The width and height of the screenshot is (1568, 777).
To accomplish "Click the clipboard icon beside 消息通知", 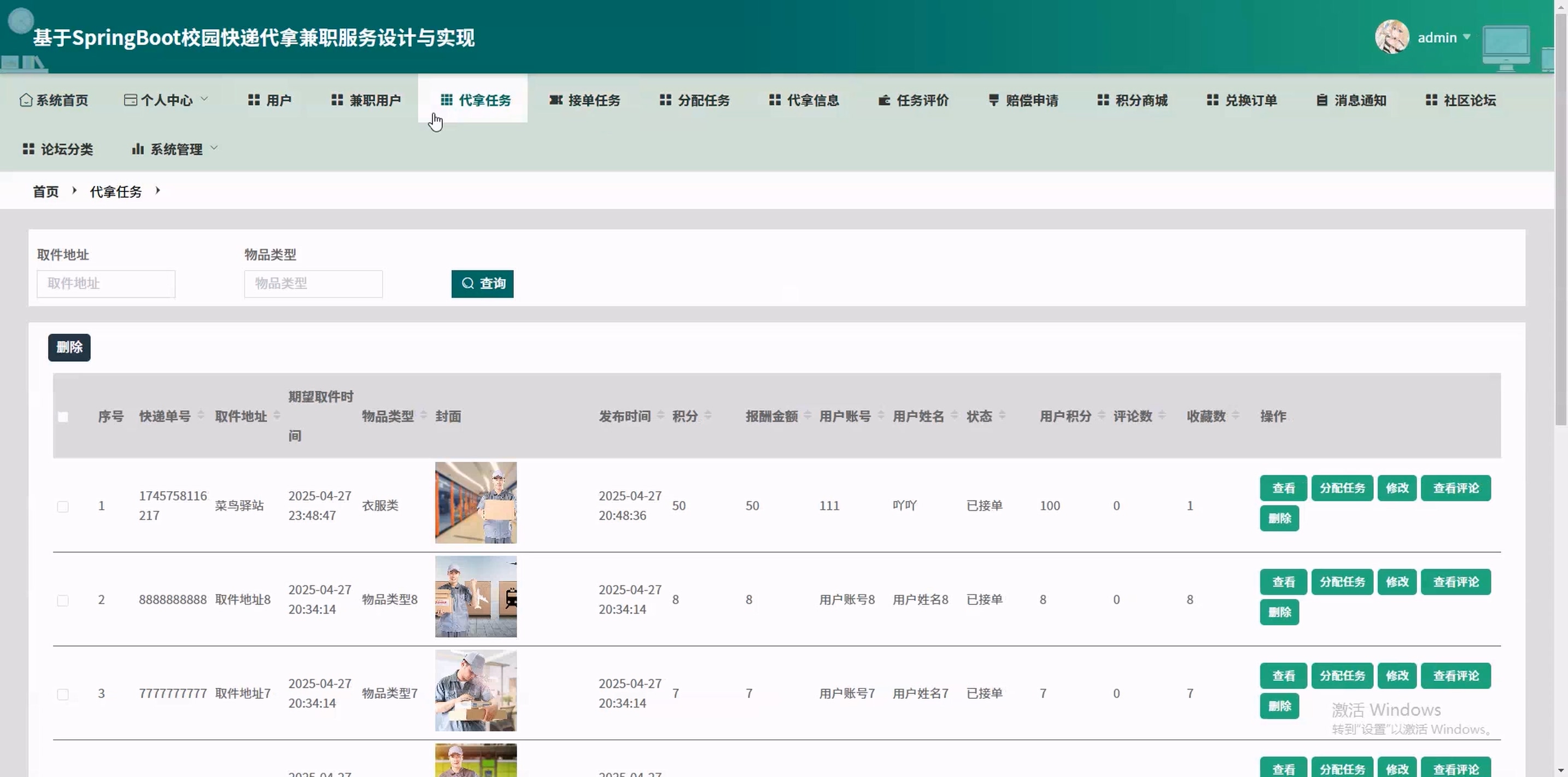I will pyautogui.click(x=1321, y=100).
